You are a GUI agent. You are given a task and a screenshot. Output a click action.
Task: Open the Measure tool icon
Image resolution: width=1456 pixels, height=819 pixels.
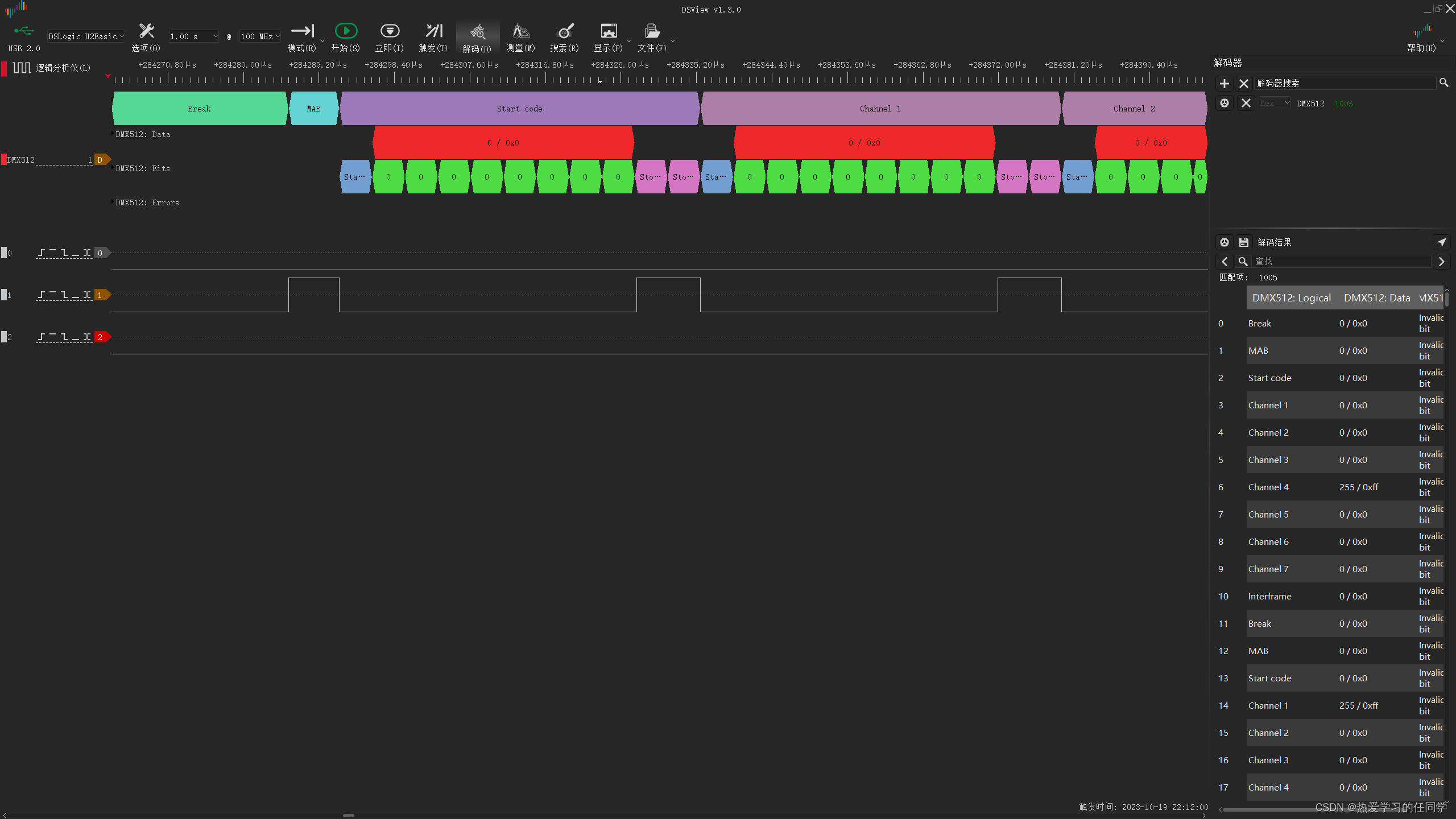[x=520, y=31]
